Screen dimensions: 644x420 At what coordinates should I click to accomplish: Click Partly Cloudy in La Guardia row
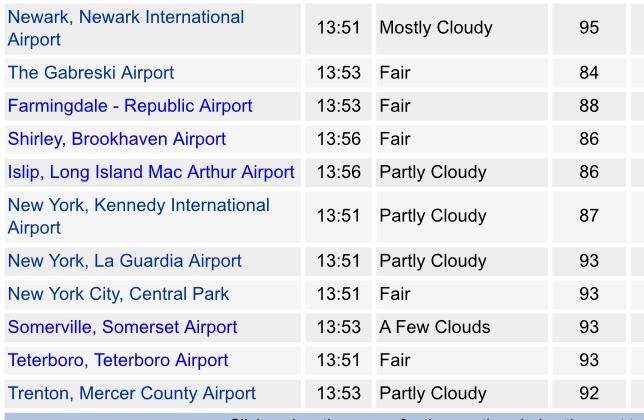coord(432,261)
